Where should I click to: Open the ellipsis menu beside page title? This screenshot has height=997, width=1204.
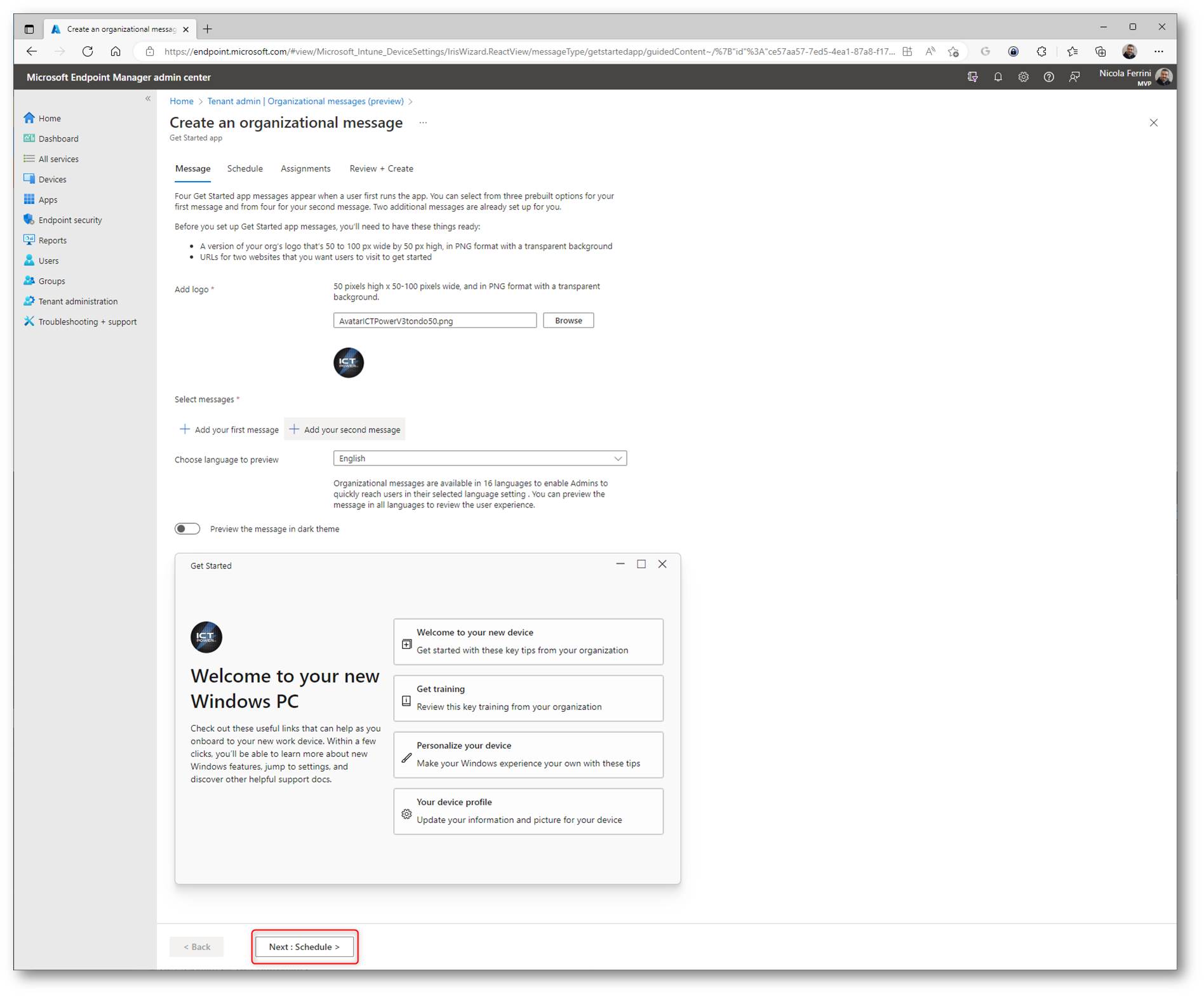423,123
